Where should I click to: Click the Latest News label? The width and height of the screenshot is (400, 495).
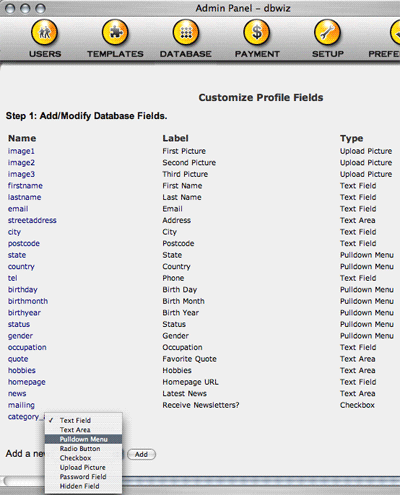tap(184, 394)
